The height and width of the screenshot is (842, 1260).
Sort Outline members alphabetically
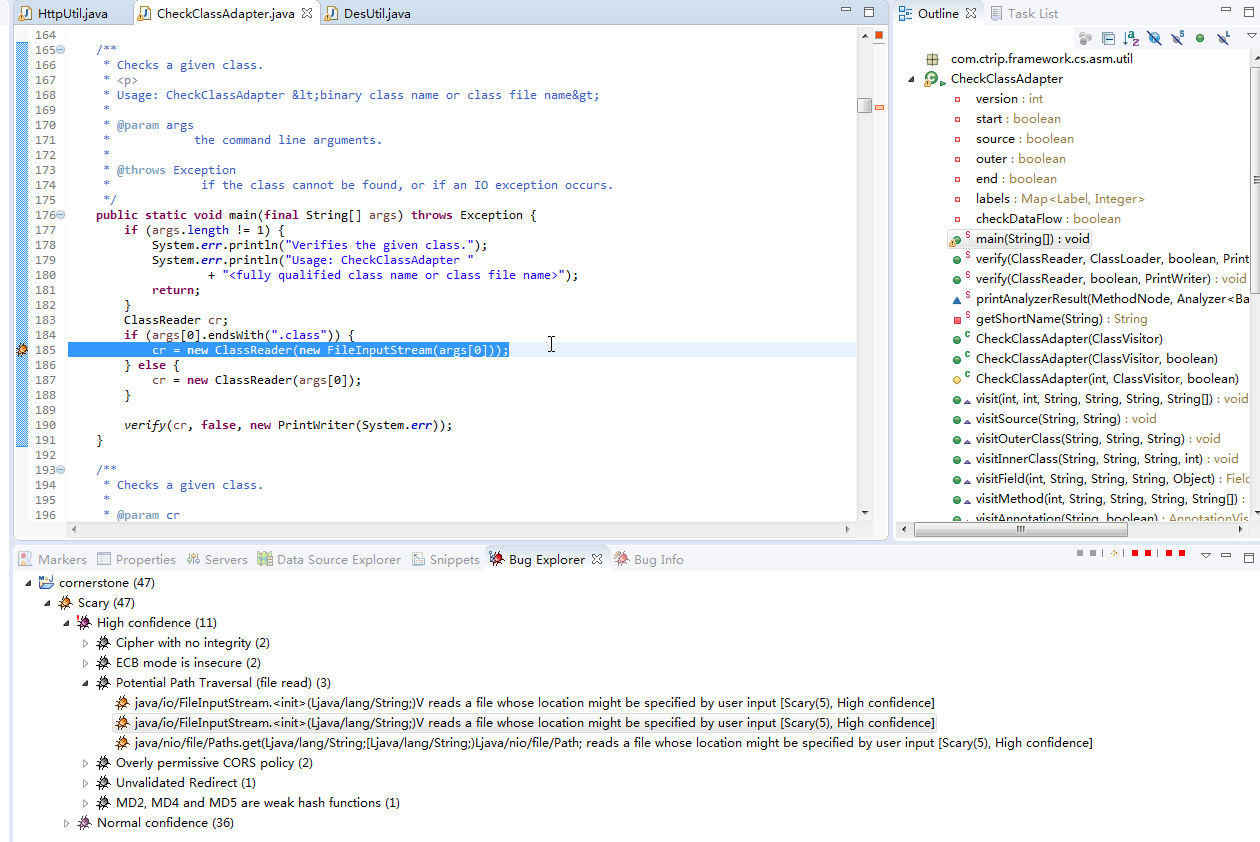(x=1130, y=38)
